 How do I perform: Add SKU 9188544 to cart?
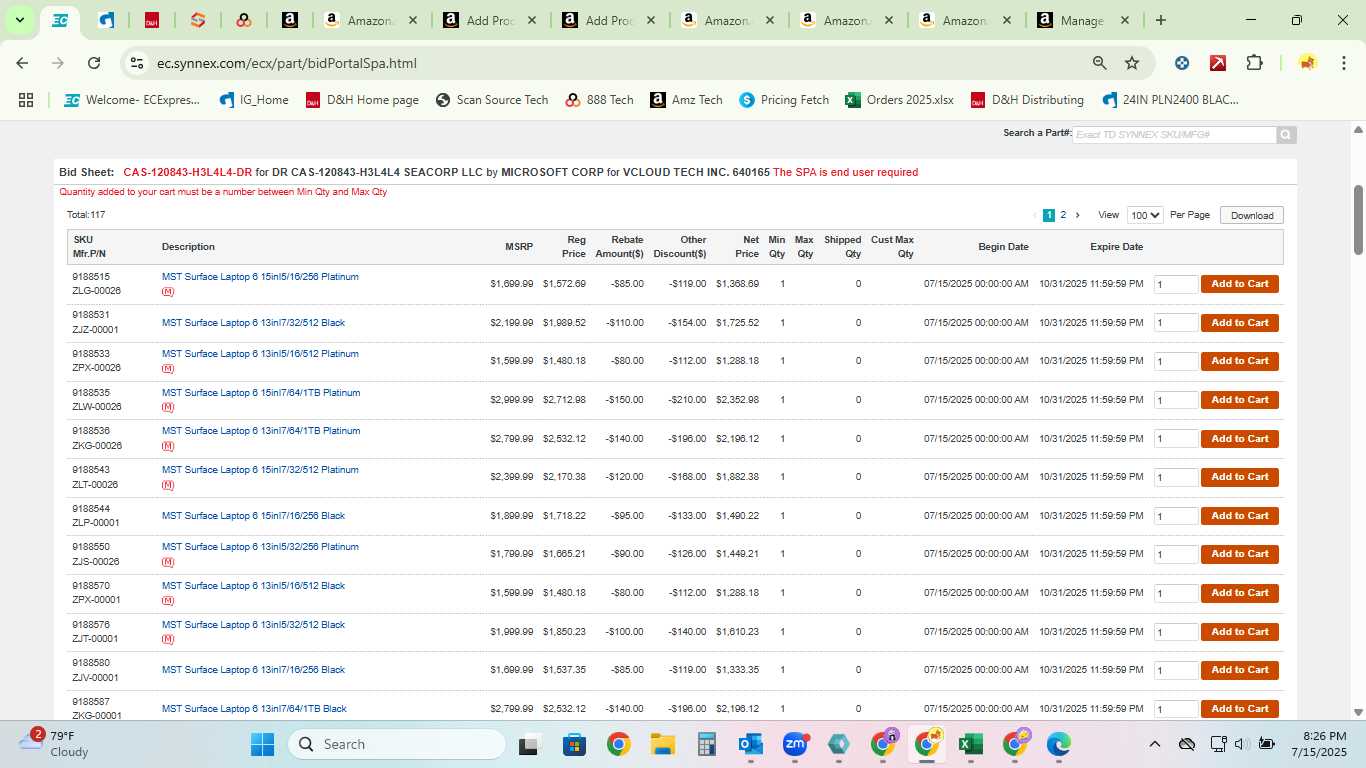coord(1240,516)
